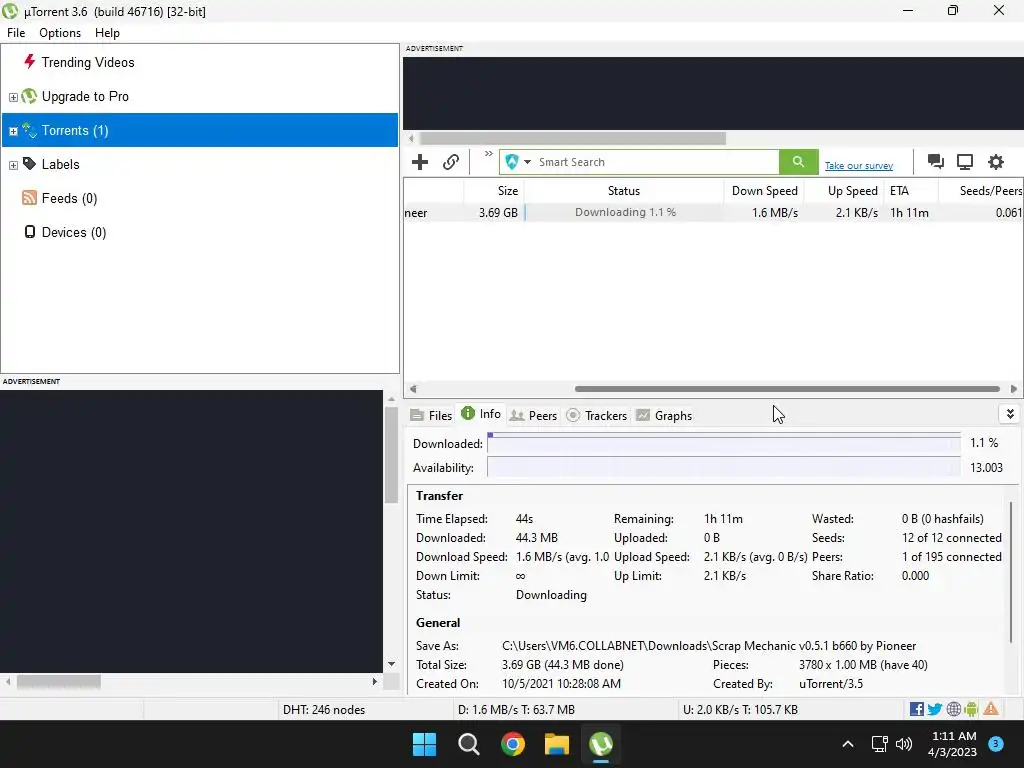The image size is (1024, 768).
Task: Sort by Down Speed column header
Action: pyautogui.click(x=764, y=191)
